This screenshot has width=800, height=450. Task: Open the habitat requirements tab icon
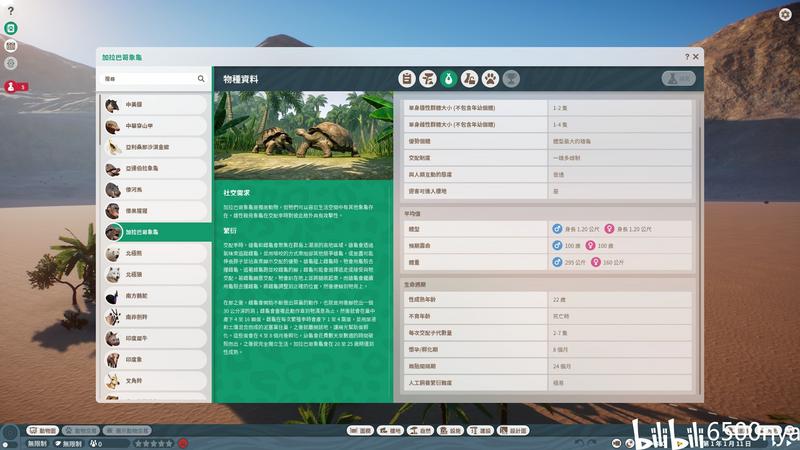(x=428, y=79)
